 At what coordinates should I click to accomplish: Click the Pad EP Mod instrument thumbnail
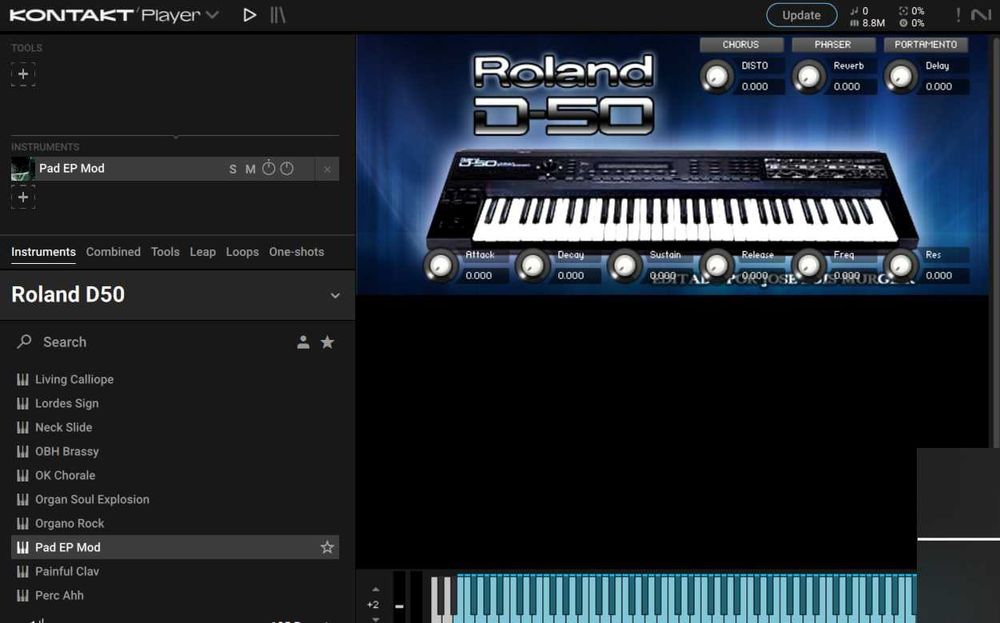(23, 169)
